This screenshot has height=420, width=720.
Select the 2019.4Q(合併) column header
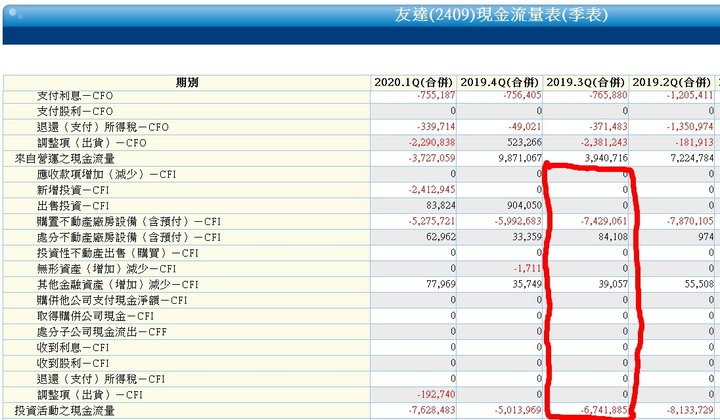pyautogui.click(x=500, y=83)
